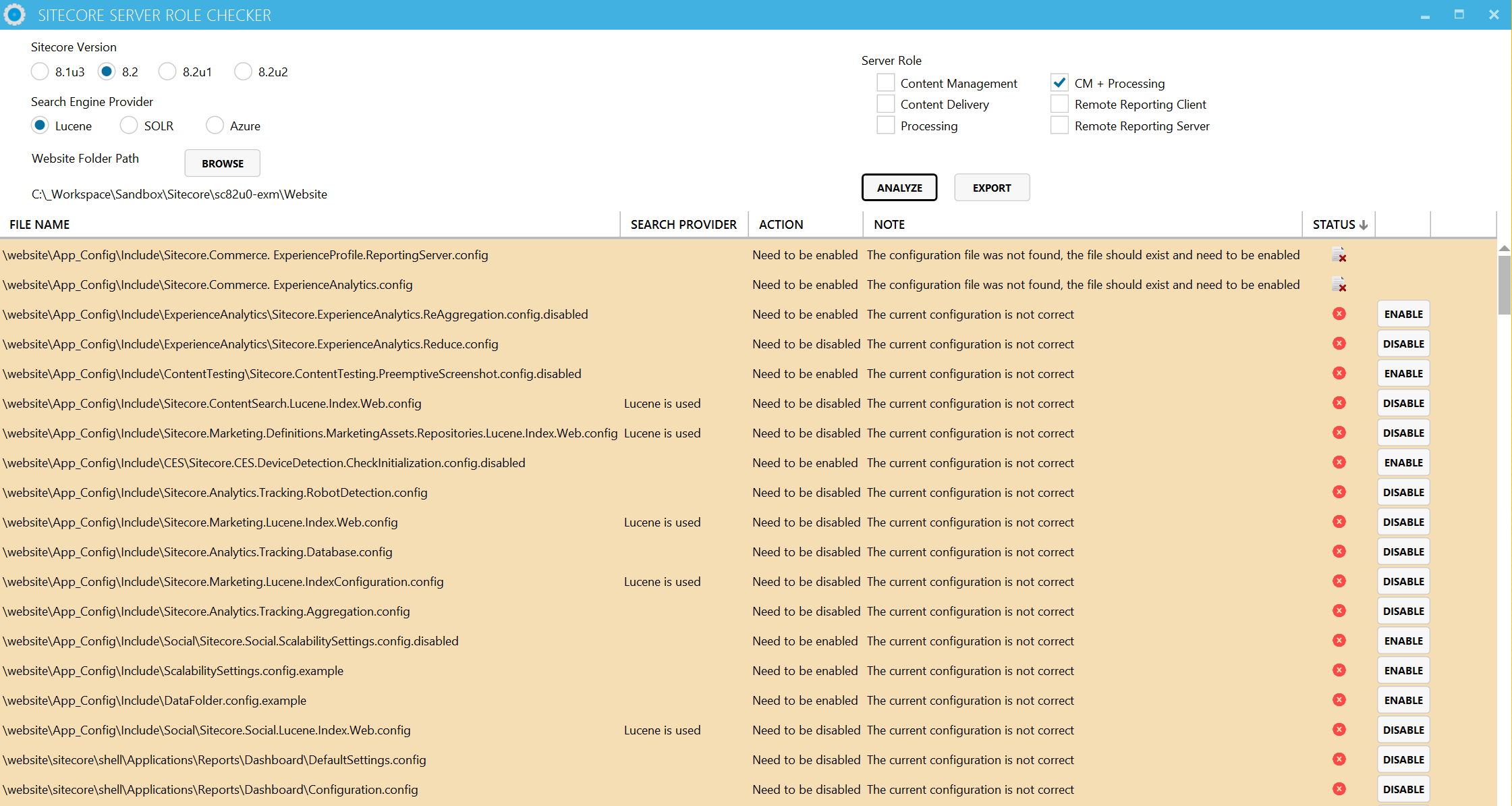Click red error icon for CheckInitialization.config.disabled row
Viewport: 1512px width, 806px height.
pos(1339,462)
